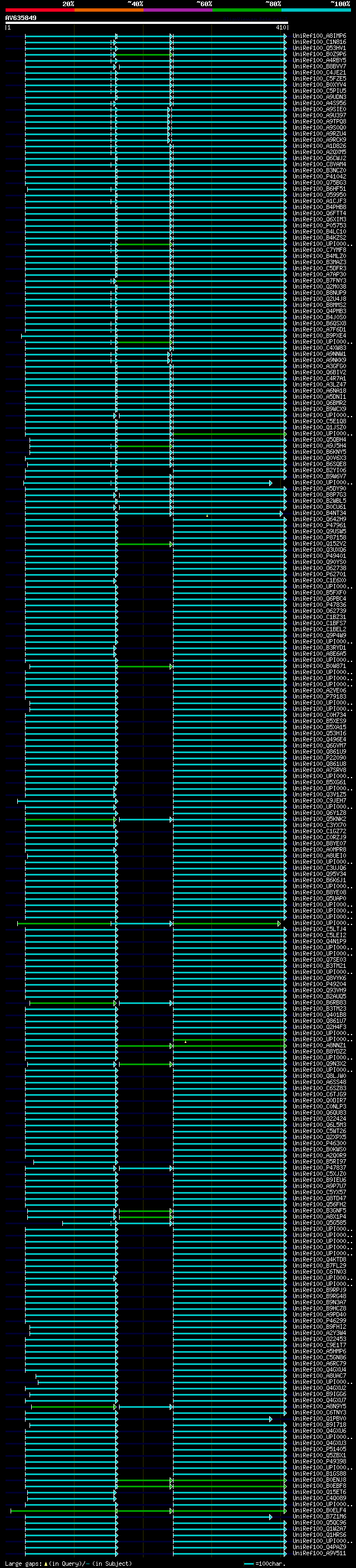Screen dimensions: 356x1568
Task: Select hit label UniRef100_B0W871
Action: click(x=319, y=666)
